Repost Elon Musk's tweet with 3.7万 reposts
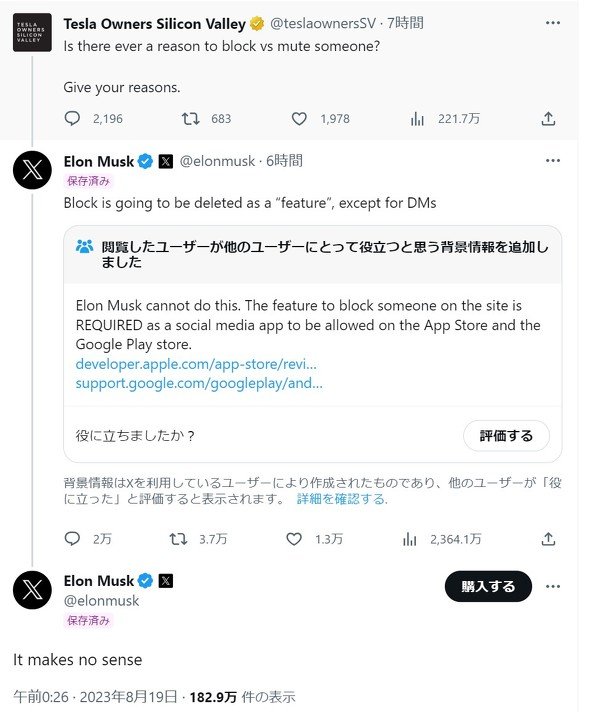Image resolution: width=590 pixels, height=712 pixels. (x=178, y=539)
